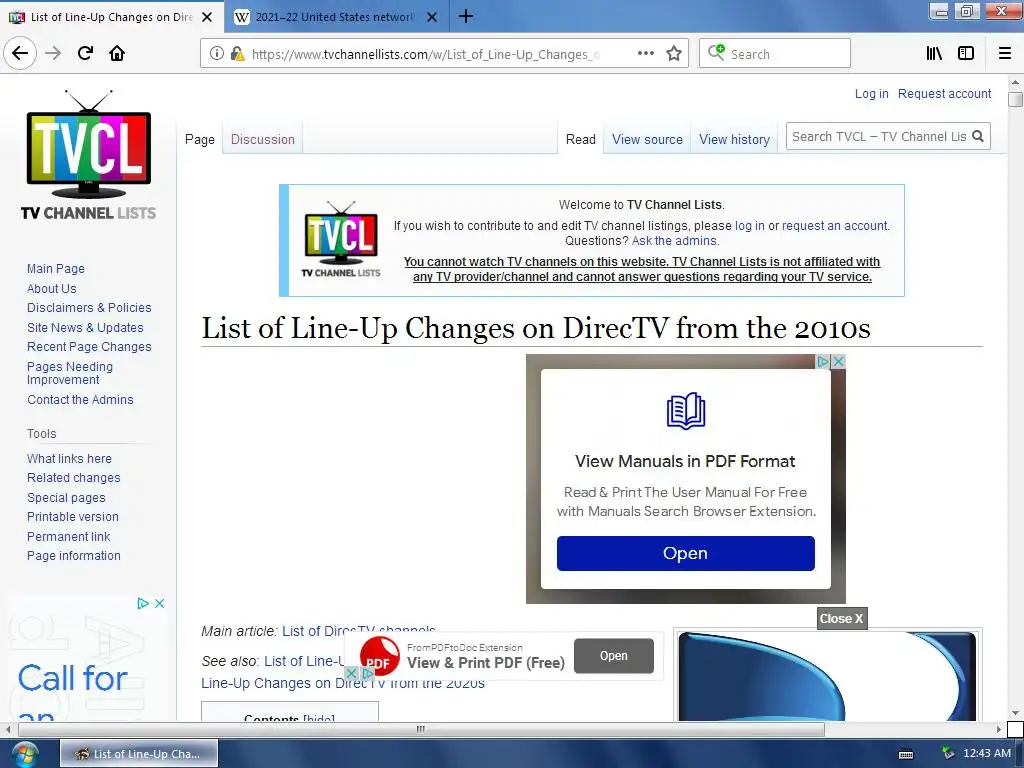This screenshot has height=768, width=1024.
Task: Click the AdChoices icon on PDF manuals ad
Action: [x=824, y=361]
